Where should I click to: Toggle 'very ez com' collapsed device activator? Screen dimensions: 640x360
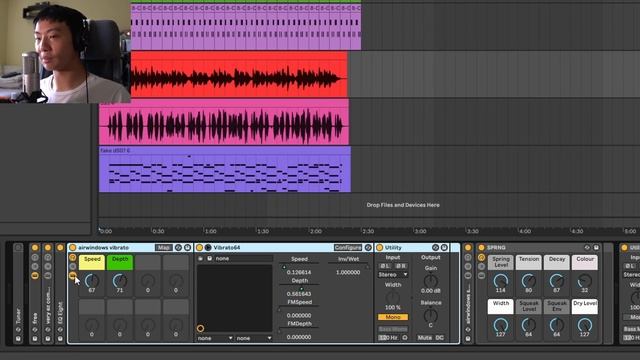coord(48,248)
